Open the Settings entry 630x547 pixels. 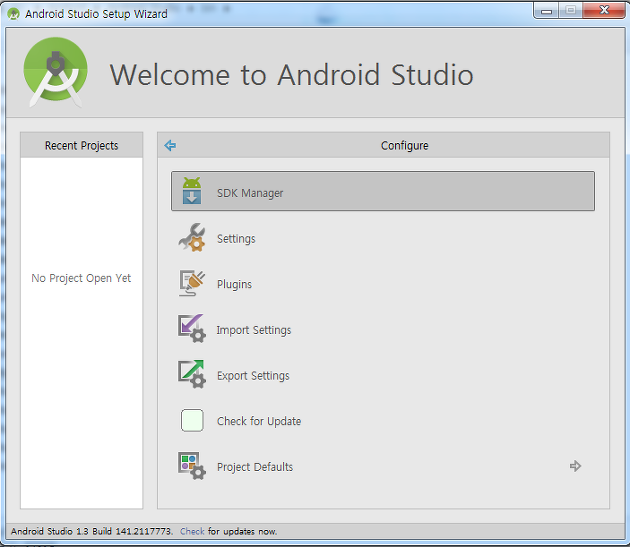pos(383,238)
